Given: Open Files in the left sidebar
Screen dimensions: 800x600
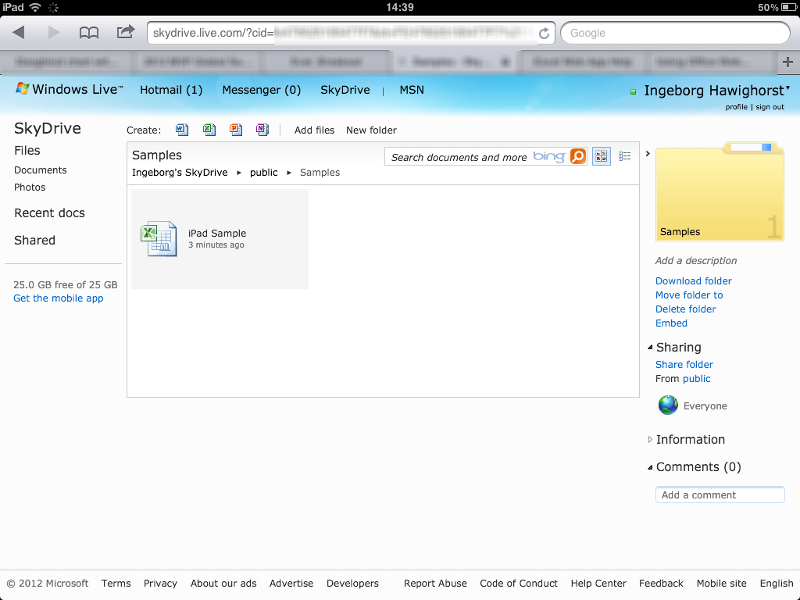Looking at the screenshot, I should [27, 151].
